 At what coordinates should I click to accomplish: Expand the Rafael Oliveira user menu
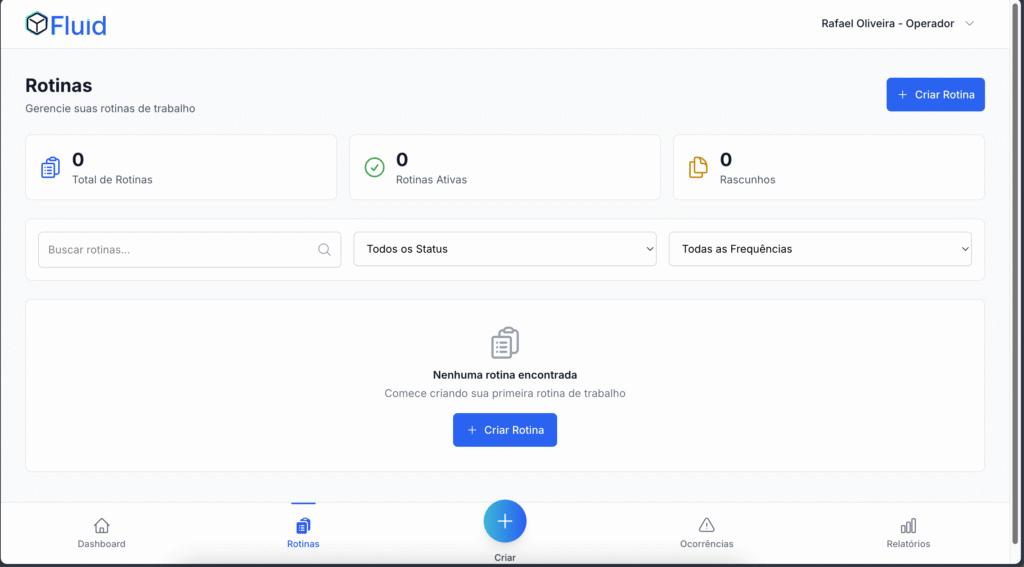pos(897,24)
